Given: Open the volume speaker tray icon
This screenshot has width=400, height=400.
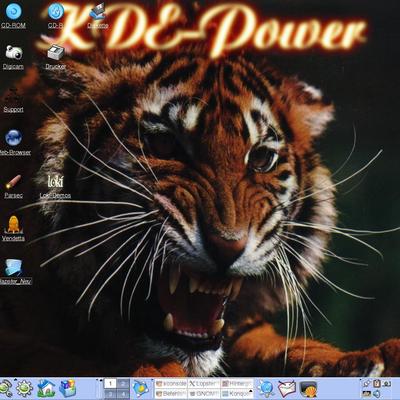Looking at the screenshot, I should coord(377,394).
